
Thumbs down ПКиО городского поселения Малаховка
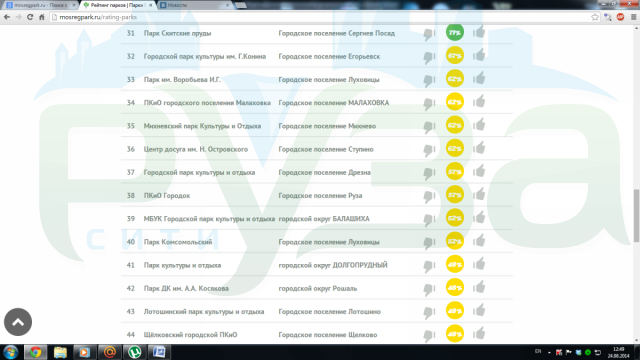429,104
